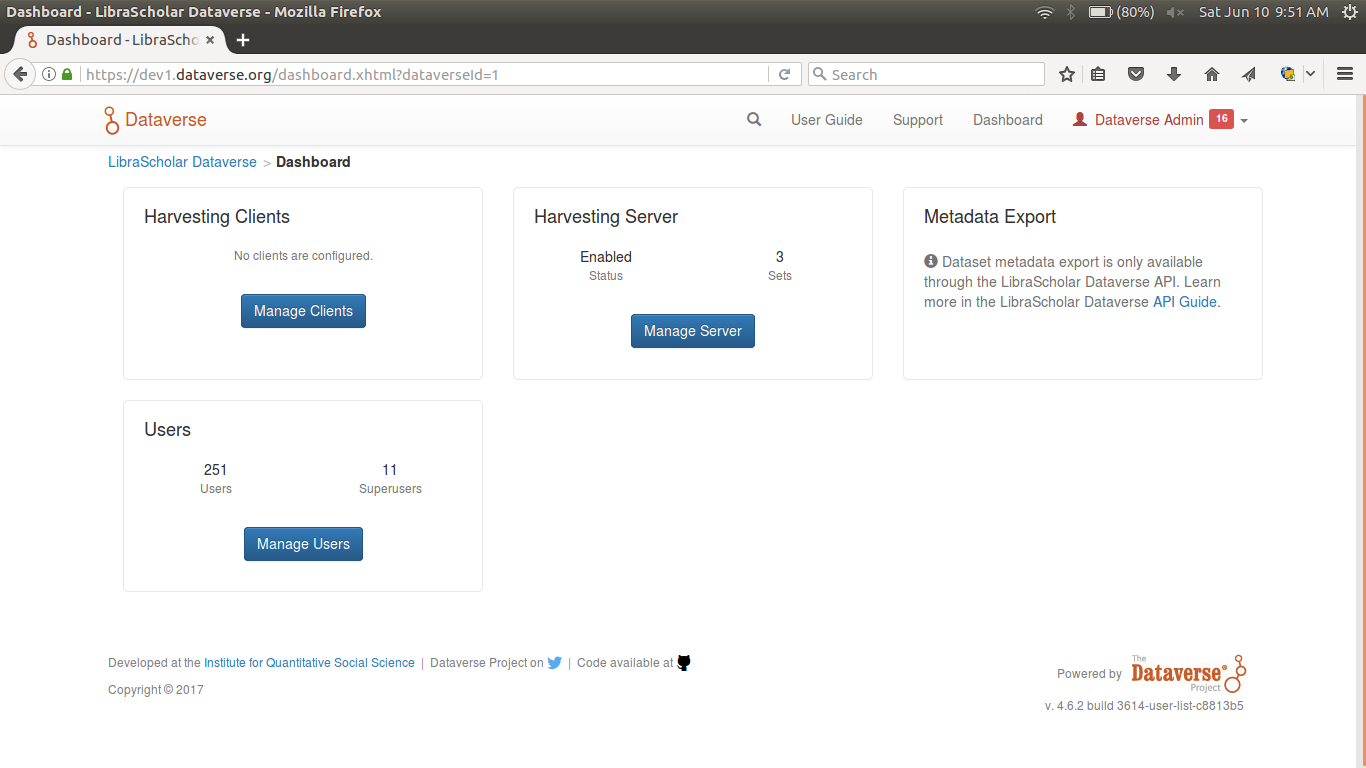Click the Bluetooth indicator in top bar
This screenshot has width=1366, height=768.
coord(1070,12)
